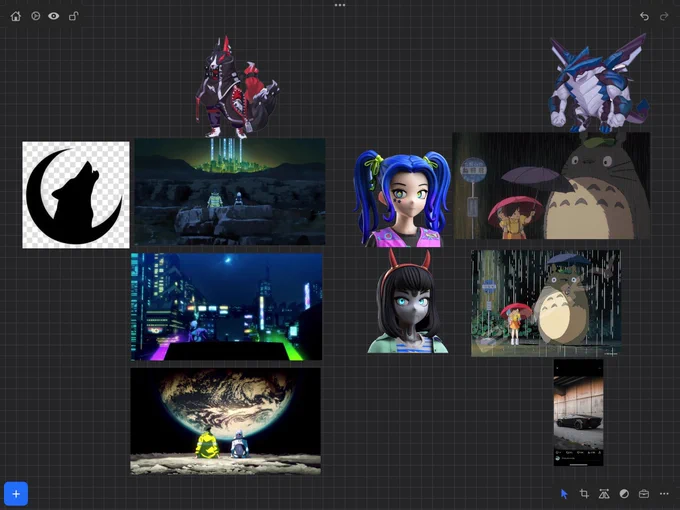
Task: Select the pointer arrow tool
Action: (x=564, y=494)
